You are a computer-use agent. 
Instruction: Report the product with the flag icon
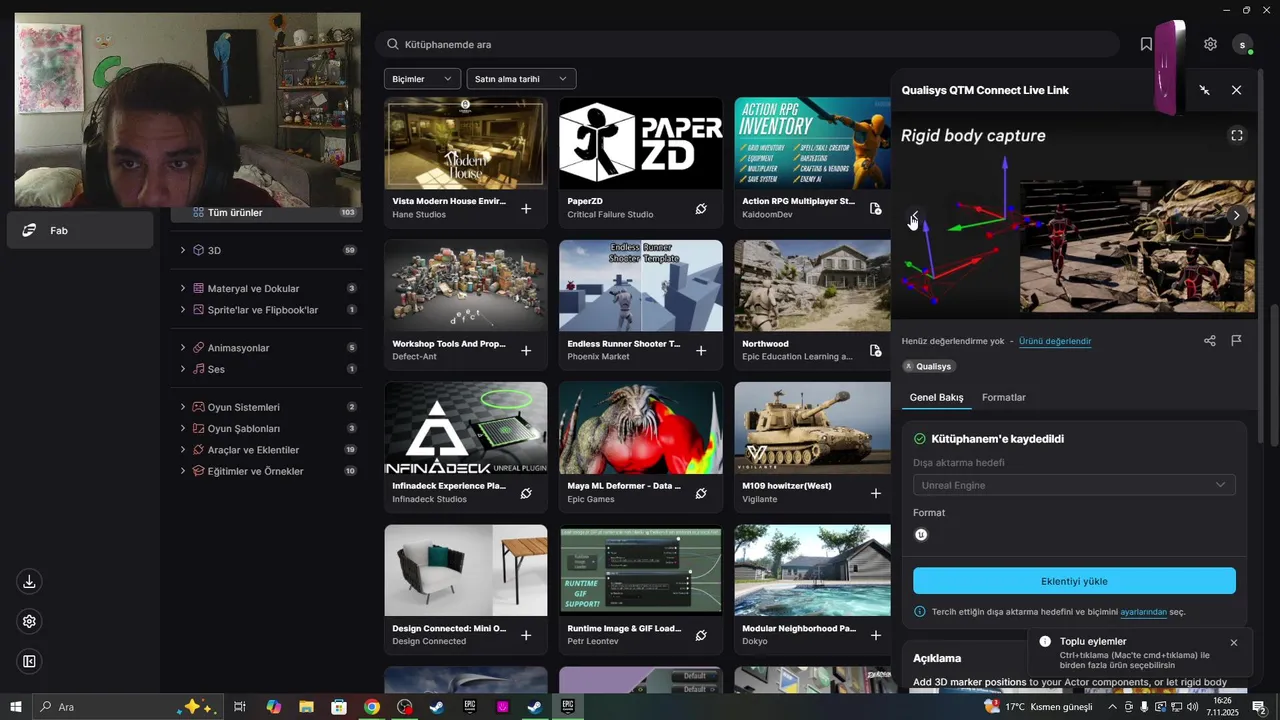click(x=1236, y=341)
